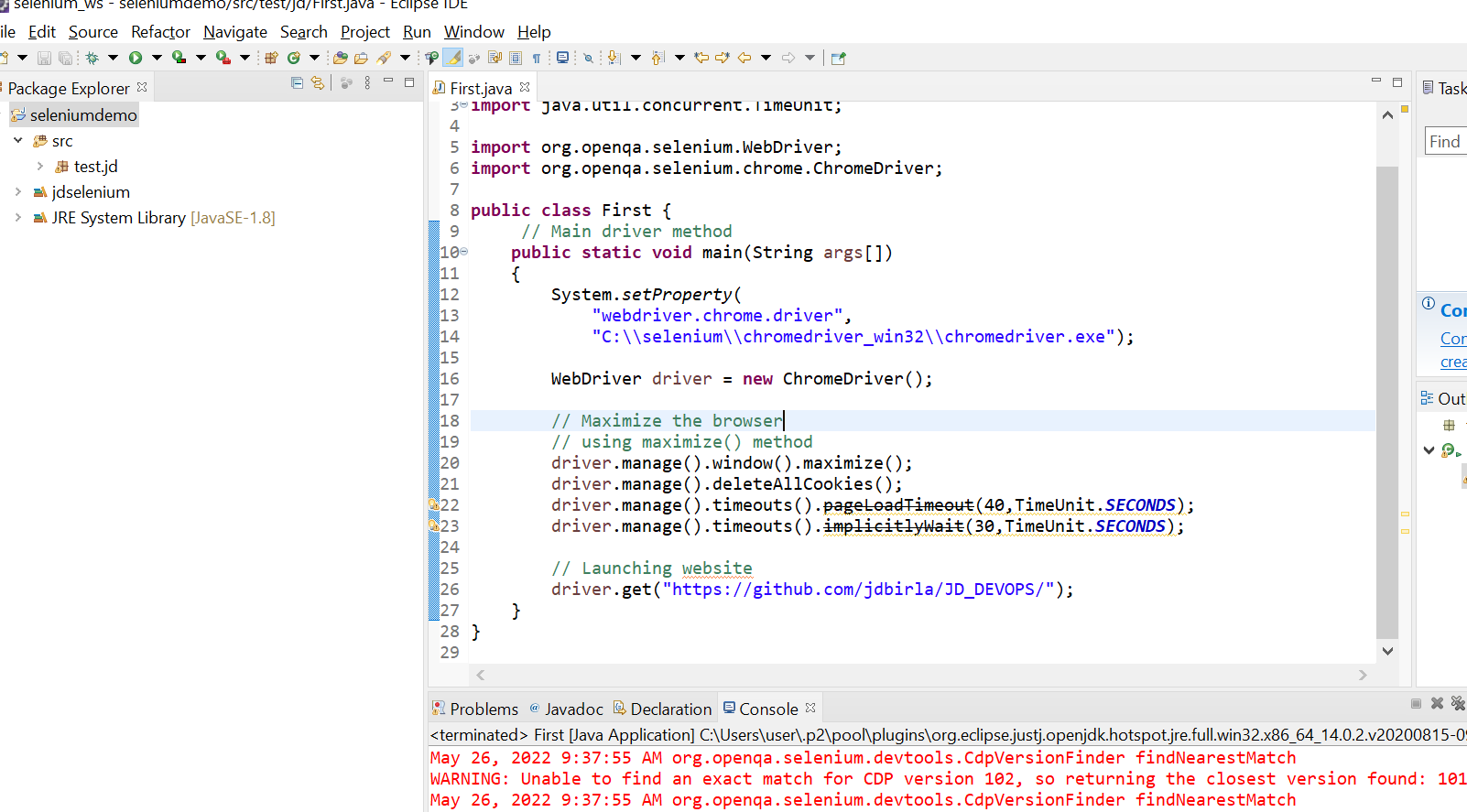This screenshot has width=1467, height=812.
Task: Open the Refactor menu
Action: (160, 32)
